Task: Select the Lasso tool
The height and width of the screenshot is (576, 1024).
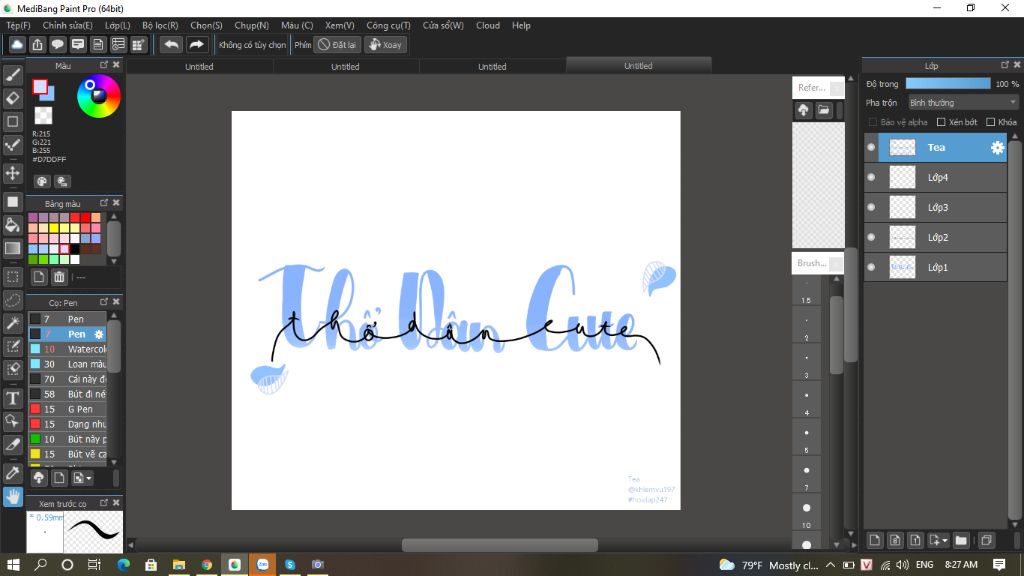Action: [12, 300]
